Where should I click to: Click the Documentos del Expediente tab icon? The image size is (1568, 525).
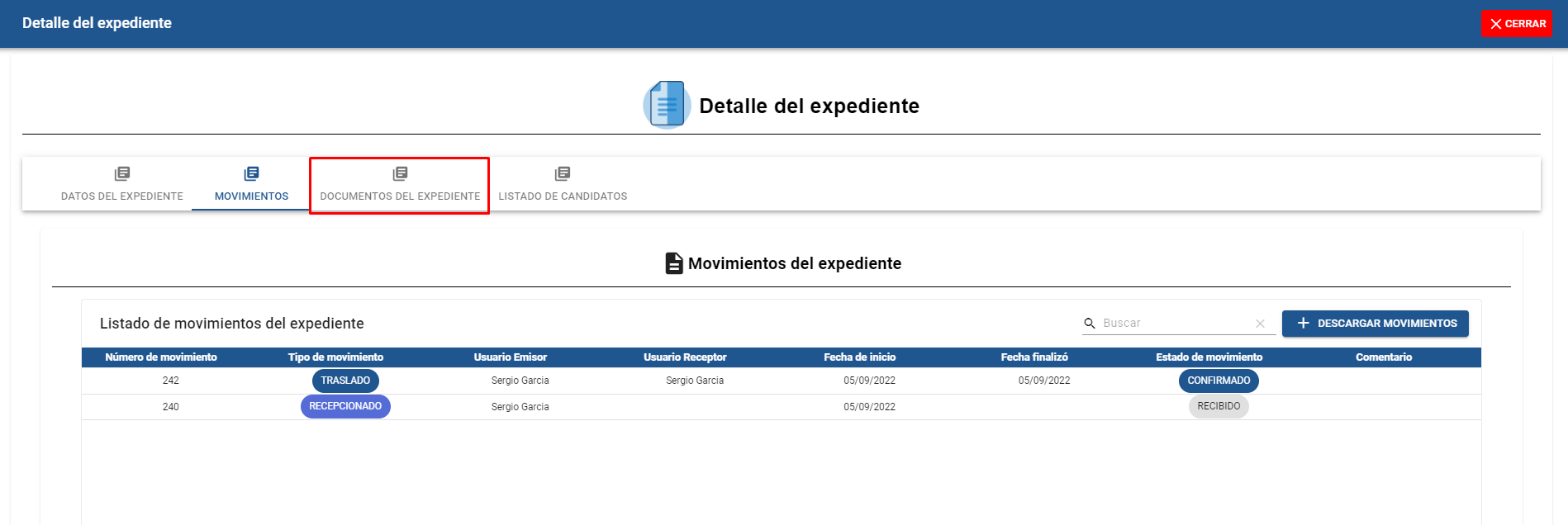[x=400, y=173]
